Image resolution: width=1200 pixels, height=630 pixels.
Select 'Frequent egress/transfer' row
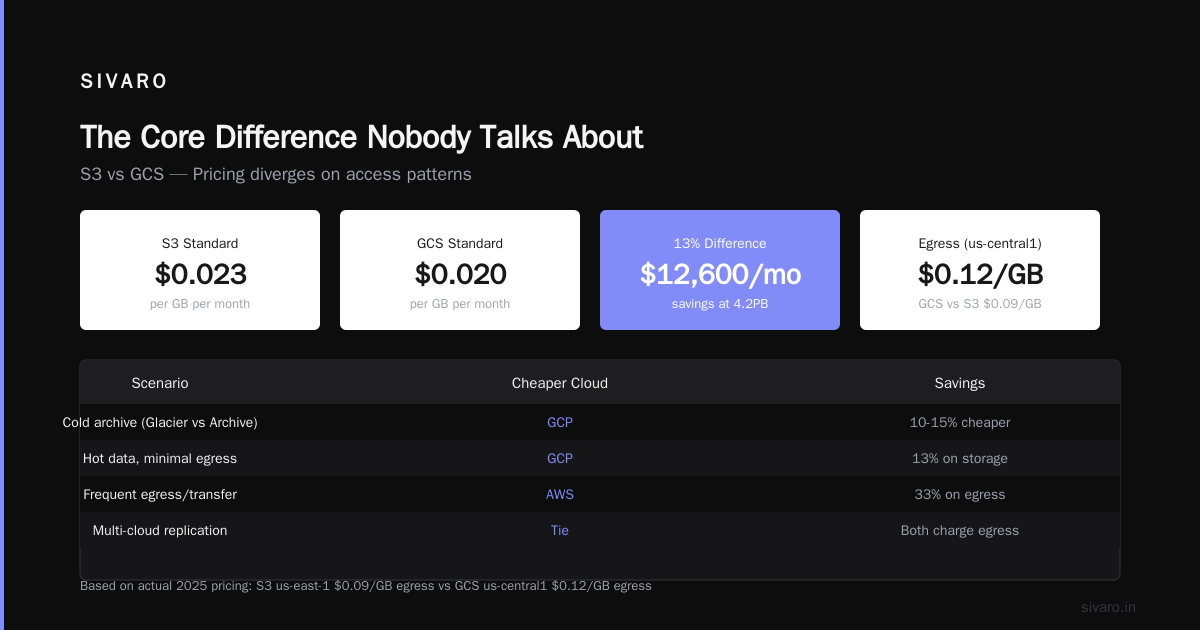point(600,494)
